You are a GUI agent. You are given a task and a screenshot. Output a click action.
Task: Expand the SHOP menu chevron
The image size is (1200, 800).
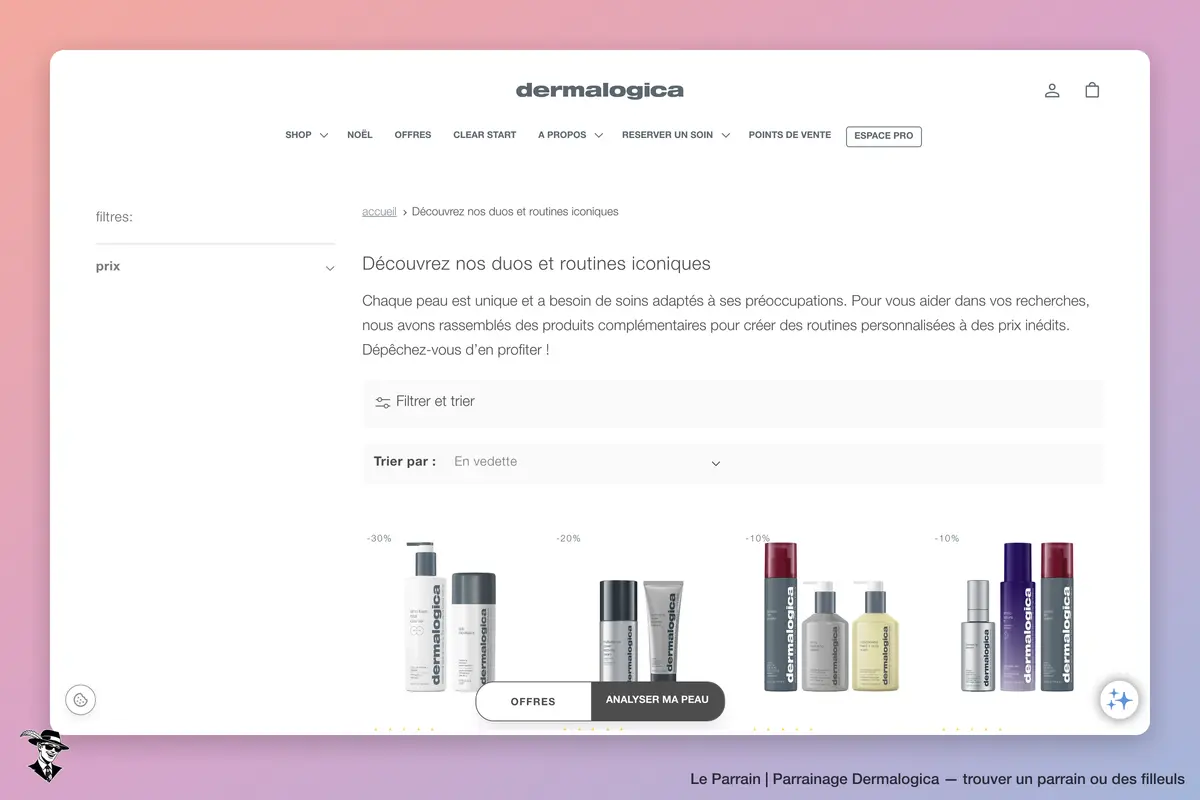[x=324, y=136]
